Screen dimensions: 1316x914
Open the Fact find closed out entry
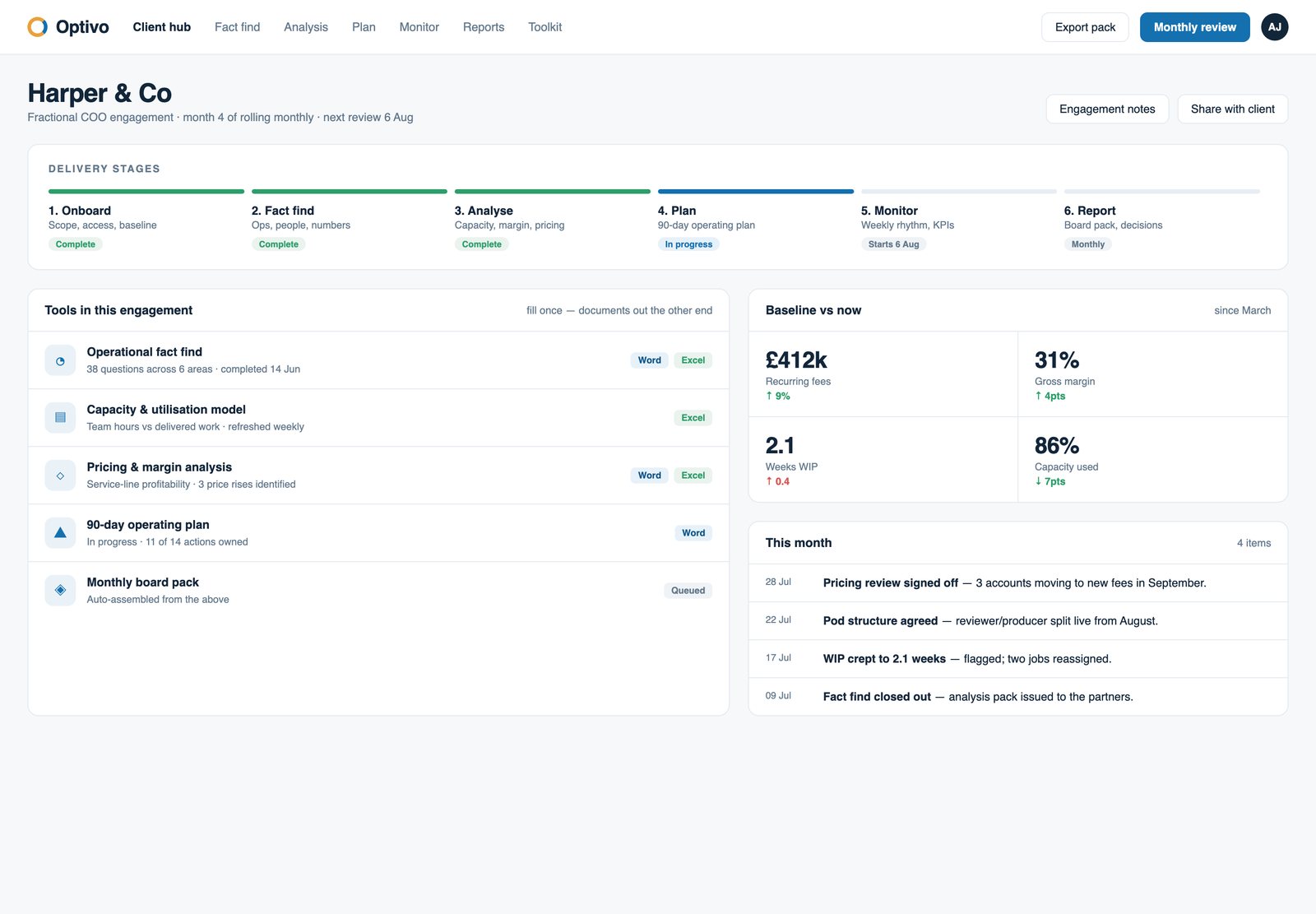coord(1018,696)
